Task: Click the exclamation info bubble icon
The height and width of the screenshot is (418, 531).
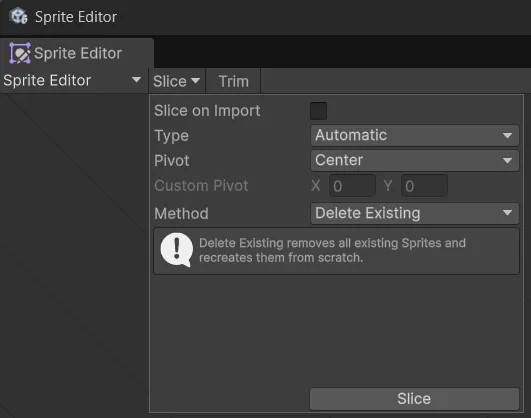Action: pos(176,250)
